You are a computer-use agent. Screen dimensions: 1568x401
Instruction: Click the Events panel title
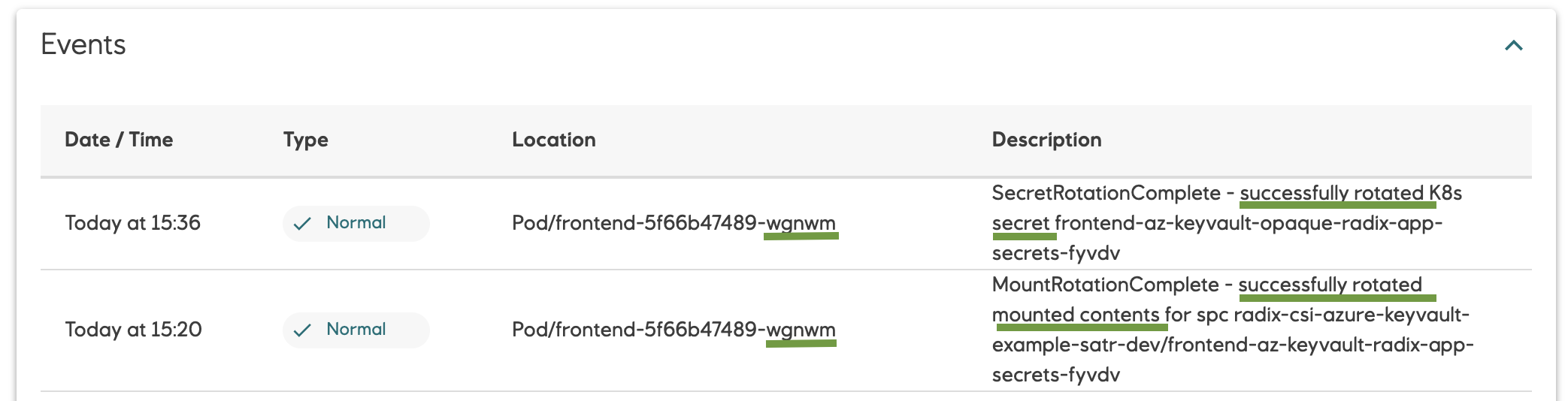pos(83,45)
